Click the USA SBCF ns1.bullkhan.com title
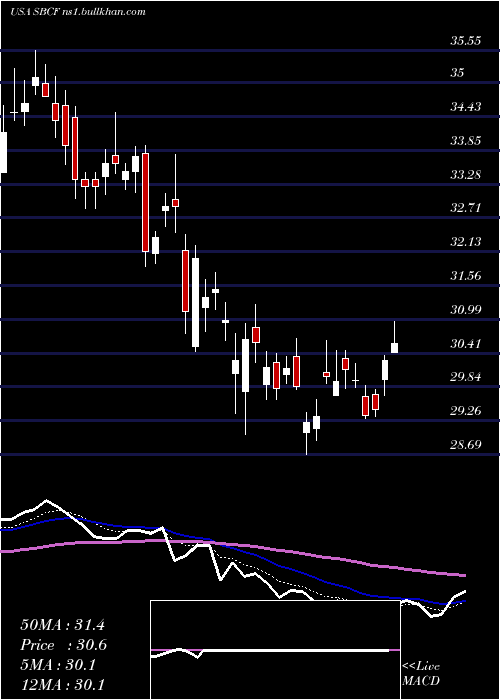This screenshot has height=700, width=500. tap(78, 12)
